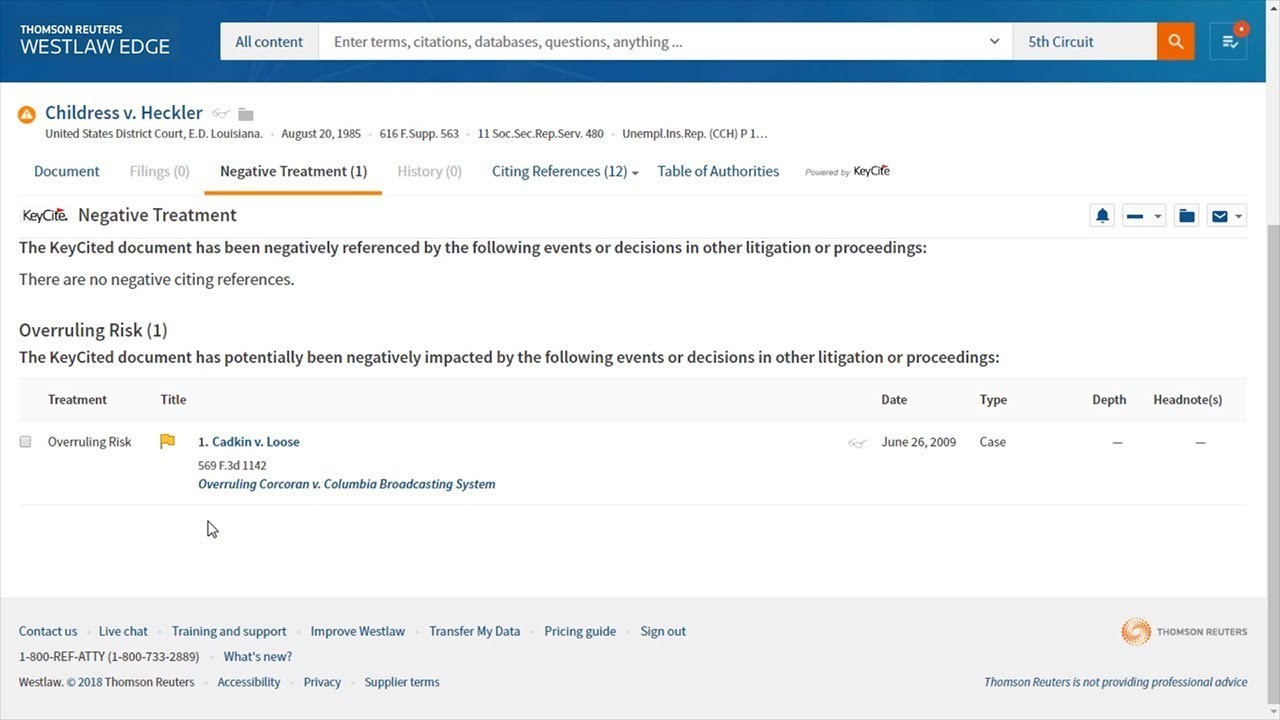The height and width of the screenshot is (720, 1280).
Task: Open the detail level dropdown next to bell
Action: 1144,216
